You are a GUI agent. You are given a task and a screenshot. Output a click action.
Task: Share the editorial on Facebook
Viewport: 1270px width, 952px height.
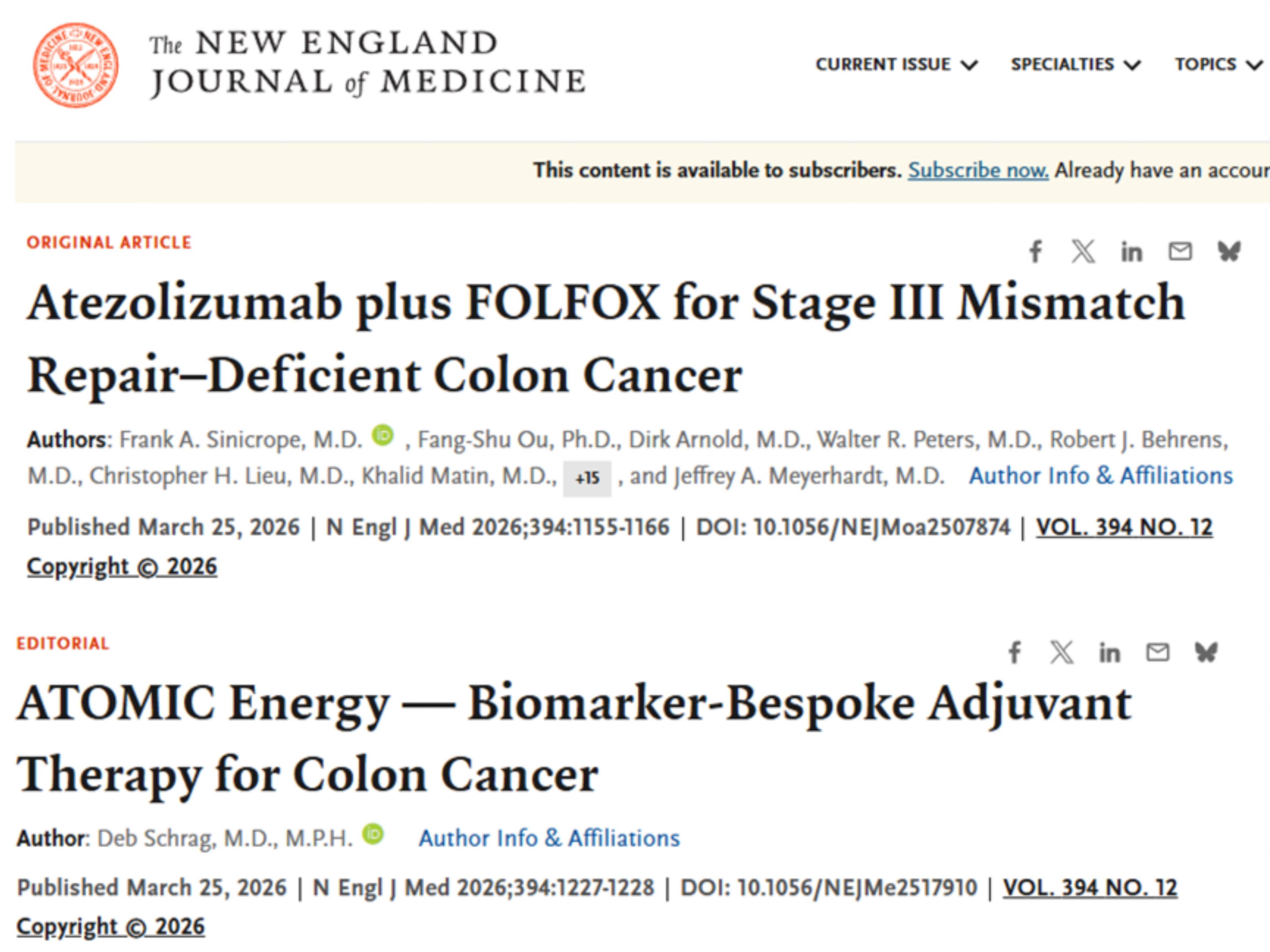(x=1015, y=652)
